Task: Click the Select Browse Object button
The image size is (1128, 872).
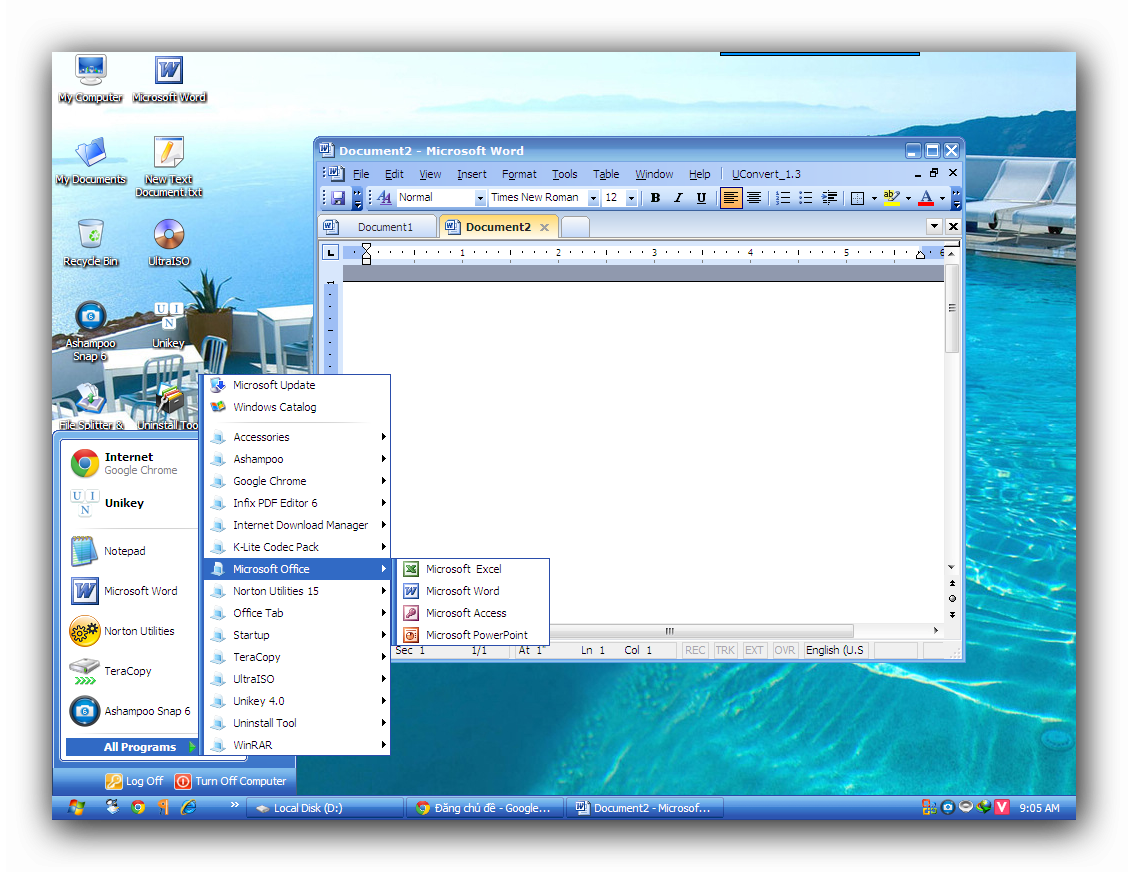Action: tap(952, 599)
